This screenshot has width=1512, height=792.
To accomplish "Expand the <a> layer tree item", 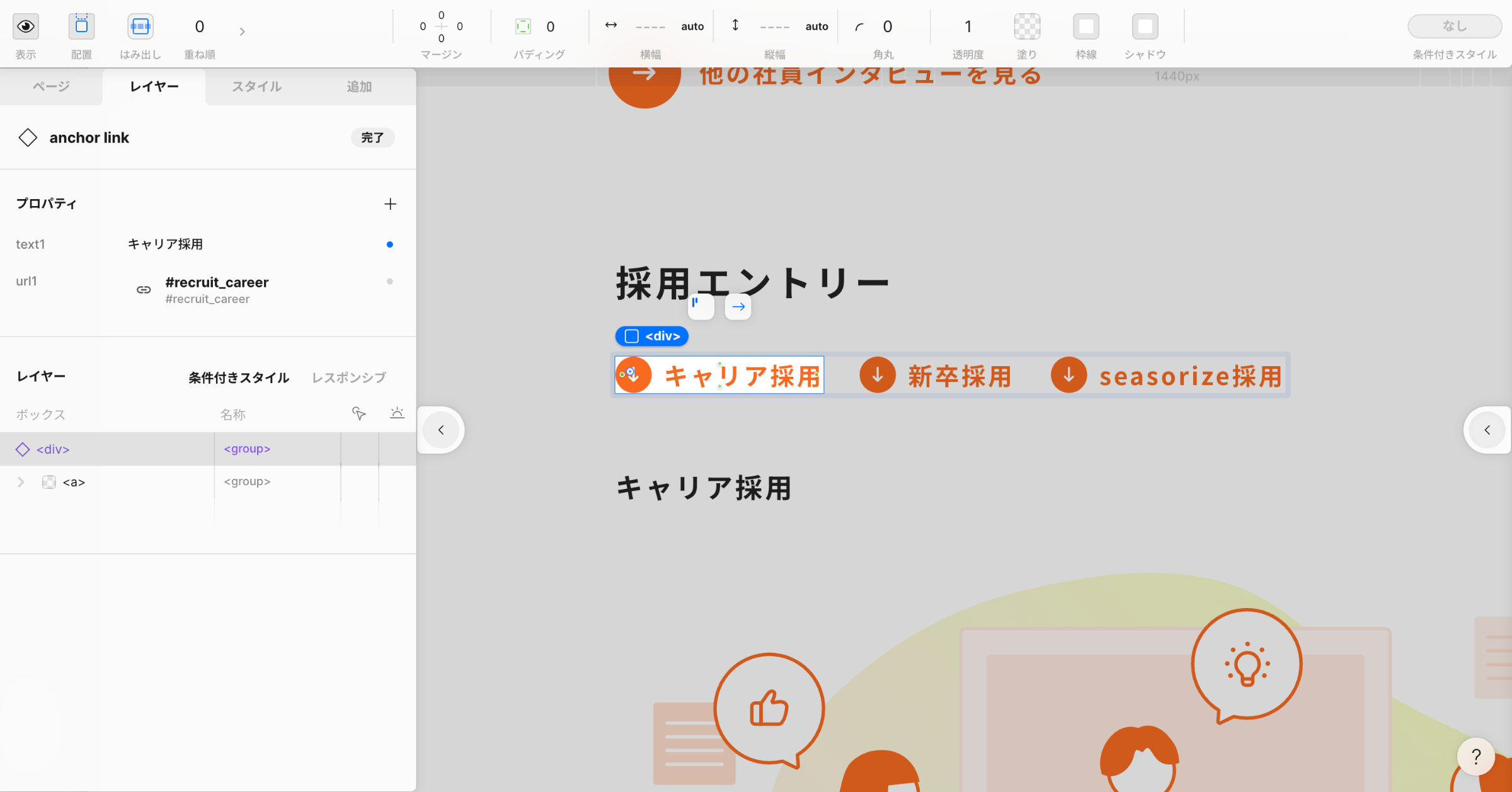I will (21, 482).
